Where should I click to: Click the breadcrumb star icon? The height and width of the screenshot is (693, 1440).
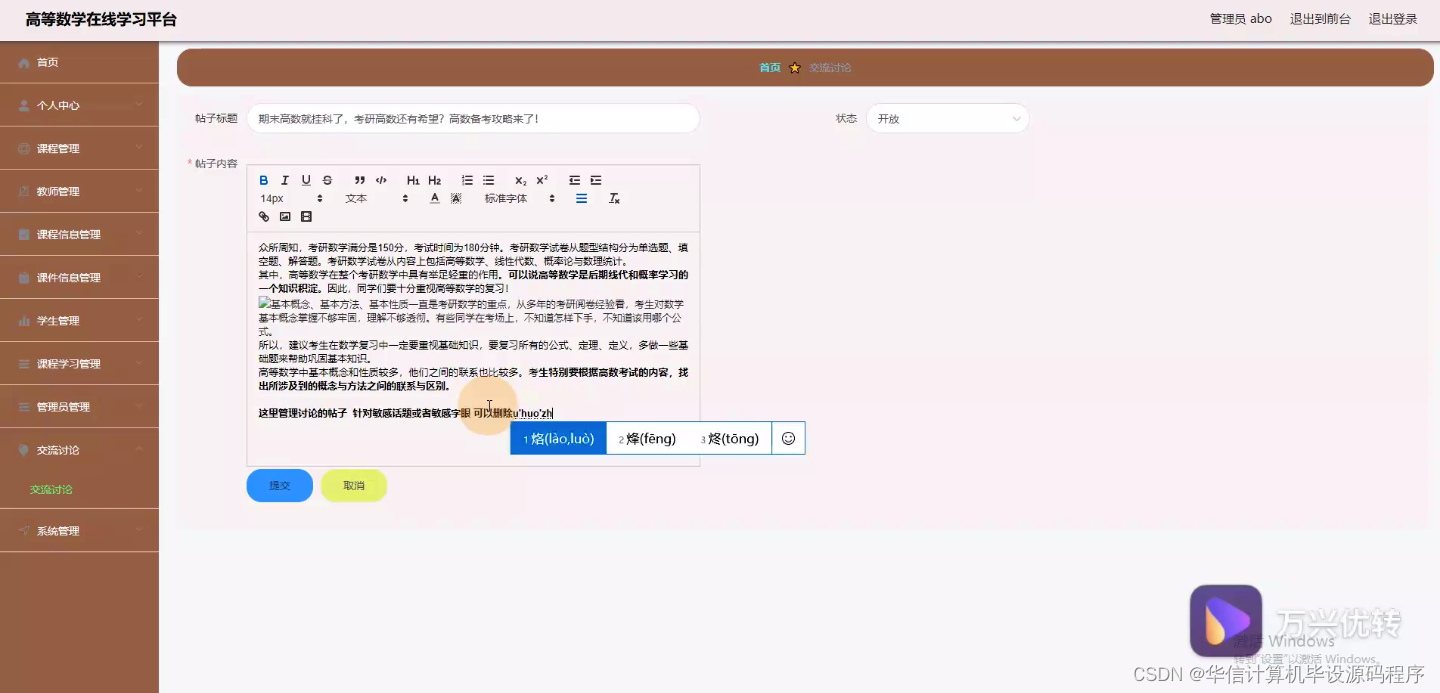[x=795, y=67]
